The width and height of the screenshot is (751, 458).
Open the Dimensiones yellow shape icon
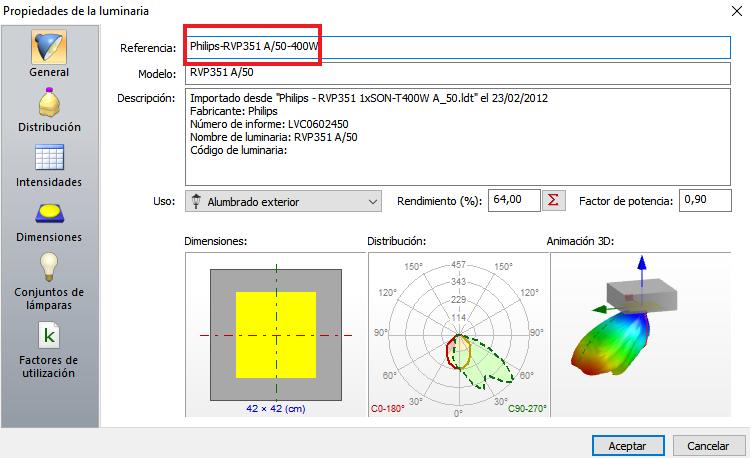49,213
